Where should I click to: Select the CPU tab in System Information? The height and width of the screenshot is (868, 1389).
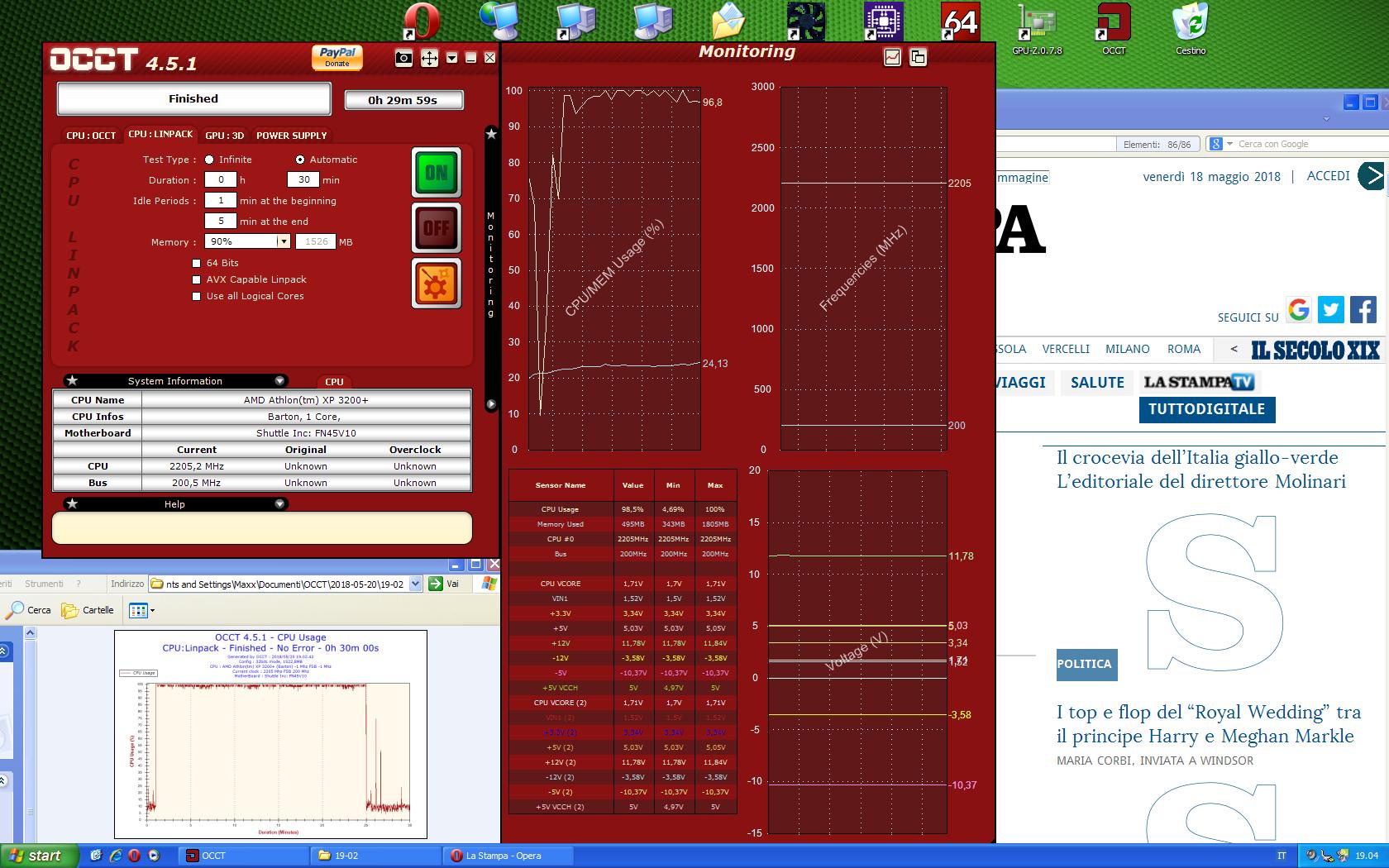[x=334, y=382]
